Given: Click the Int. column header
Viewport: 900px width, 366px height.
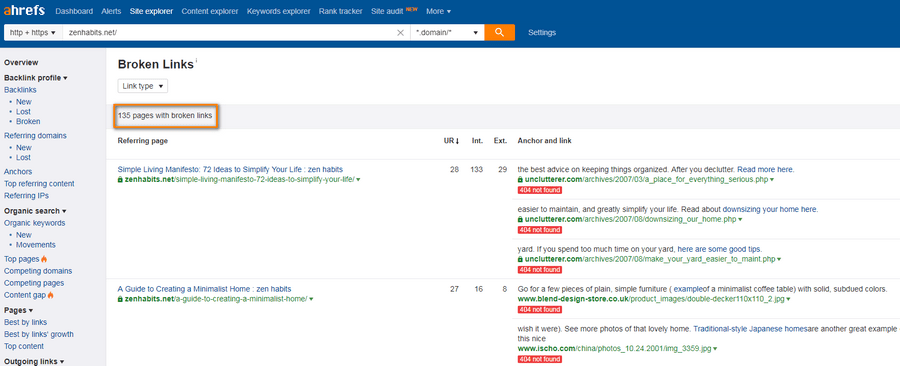Looking at the screenshot, I should 478,141.
